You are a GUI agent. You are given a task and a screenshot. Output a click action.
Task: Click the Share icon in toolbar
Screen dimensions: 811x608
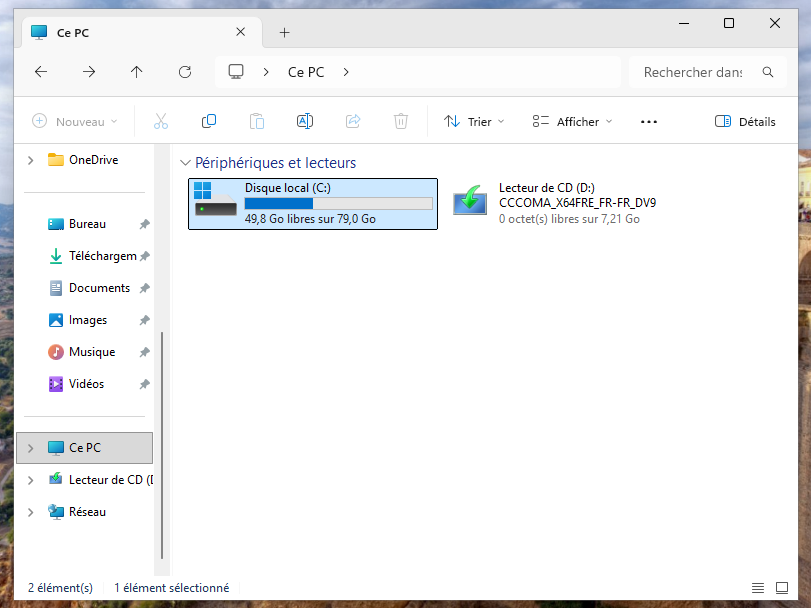click(353, 121)
